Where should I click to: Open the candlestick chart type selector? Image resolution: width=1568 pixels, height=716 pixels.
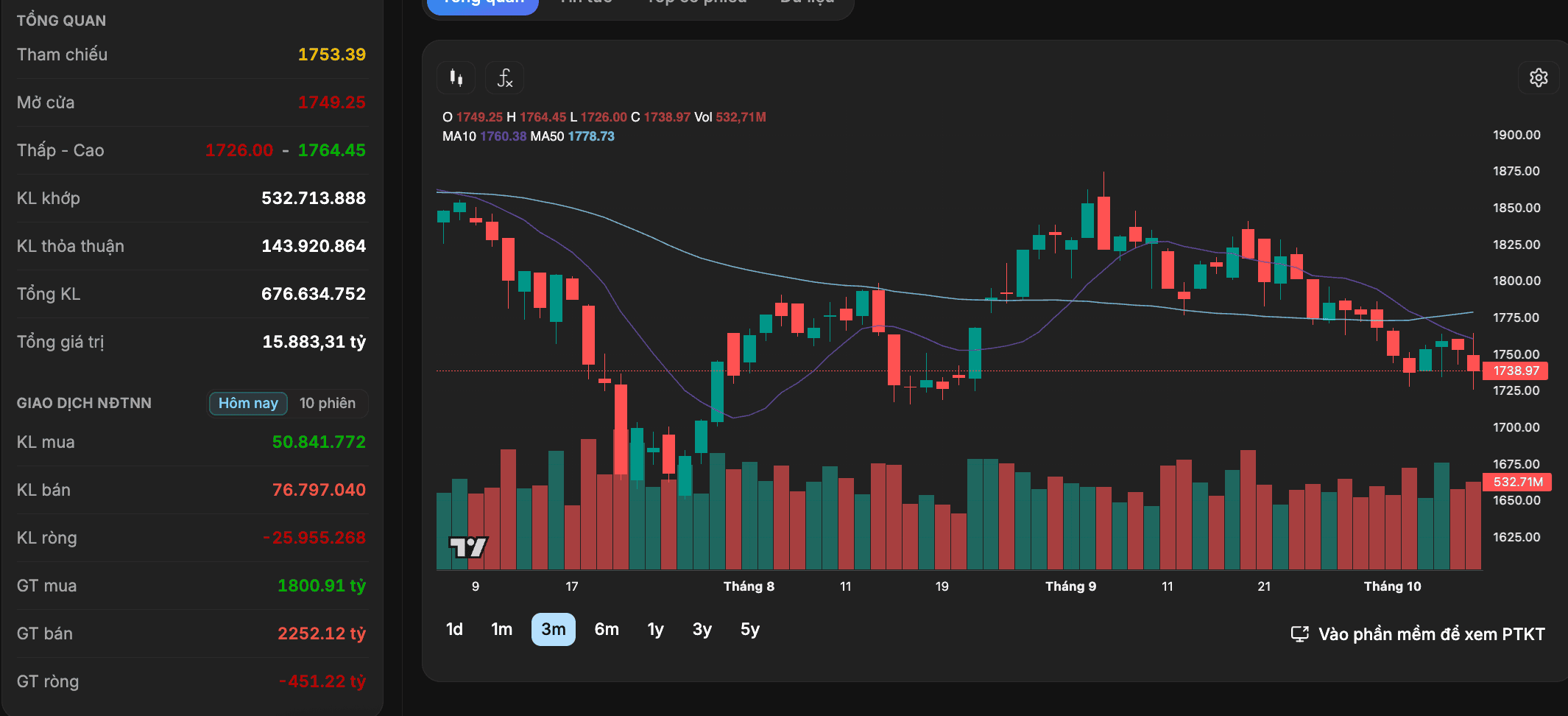(456, 77)
